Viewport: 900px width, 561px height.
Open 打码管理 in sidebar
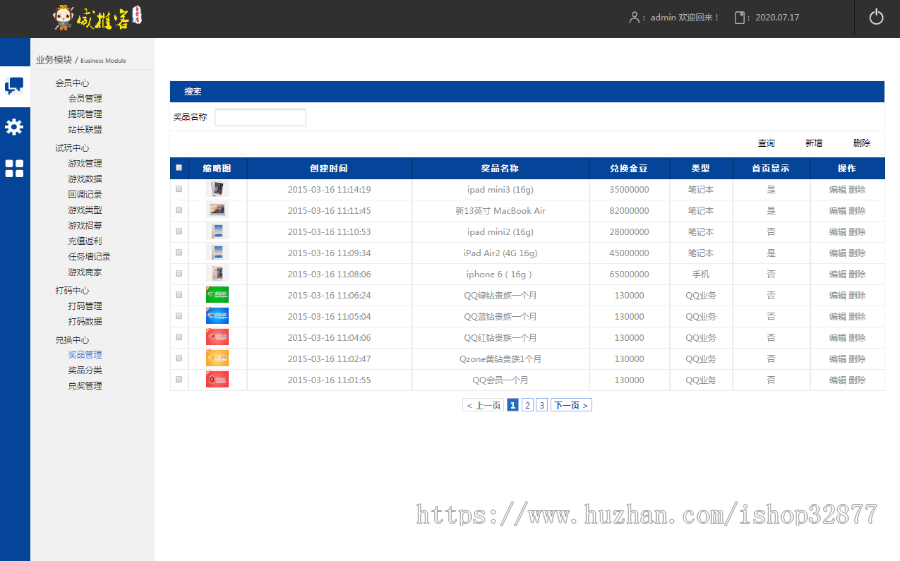point(85,306)
